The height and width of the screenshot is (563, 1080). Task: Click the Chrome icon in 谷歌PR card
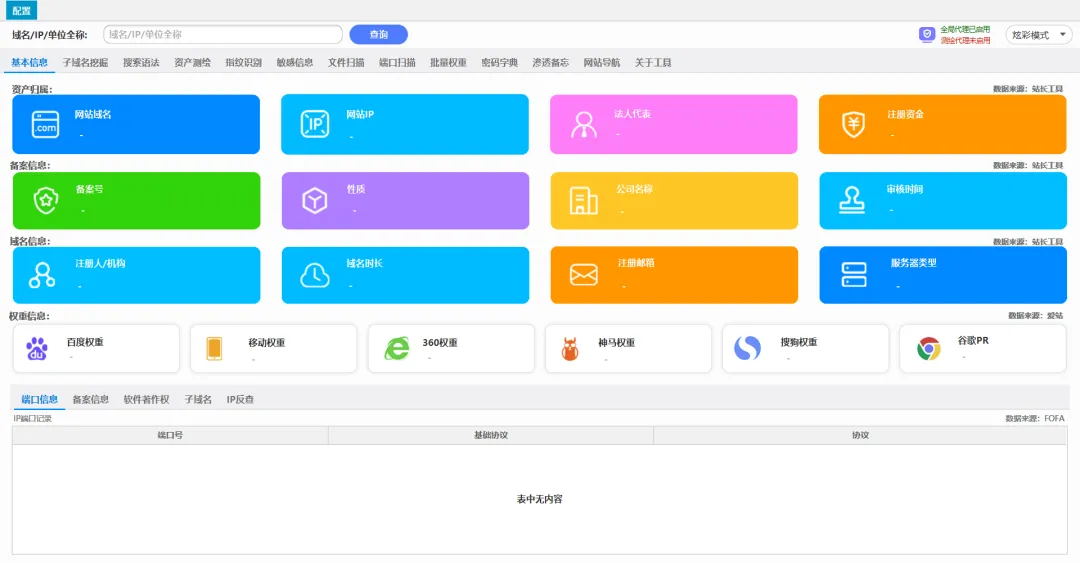(928, 348)
